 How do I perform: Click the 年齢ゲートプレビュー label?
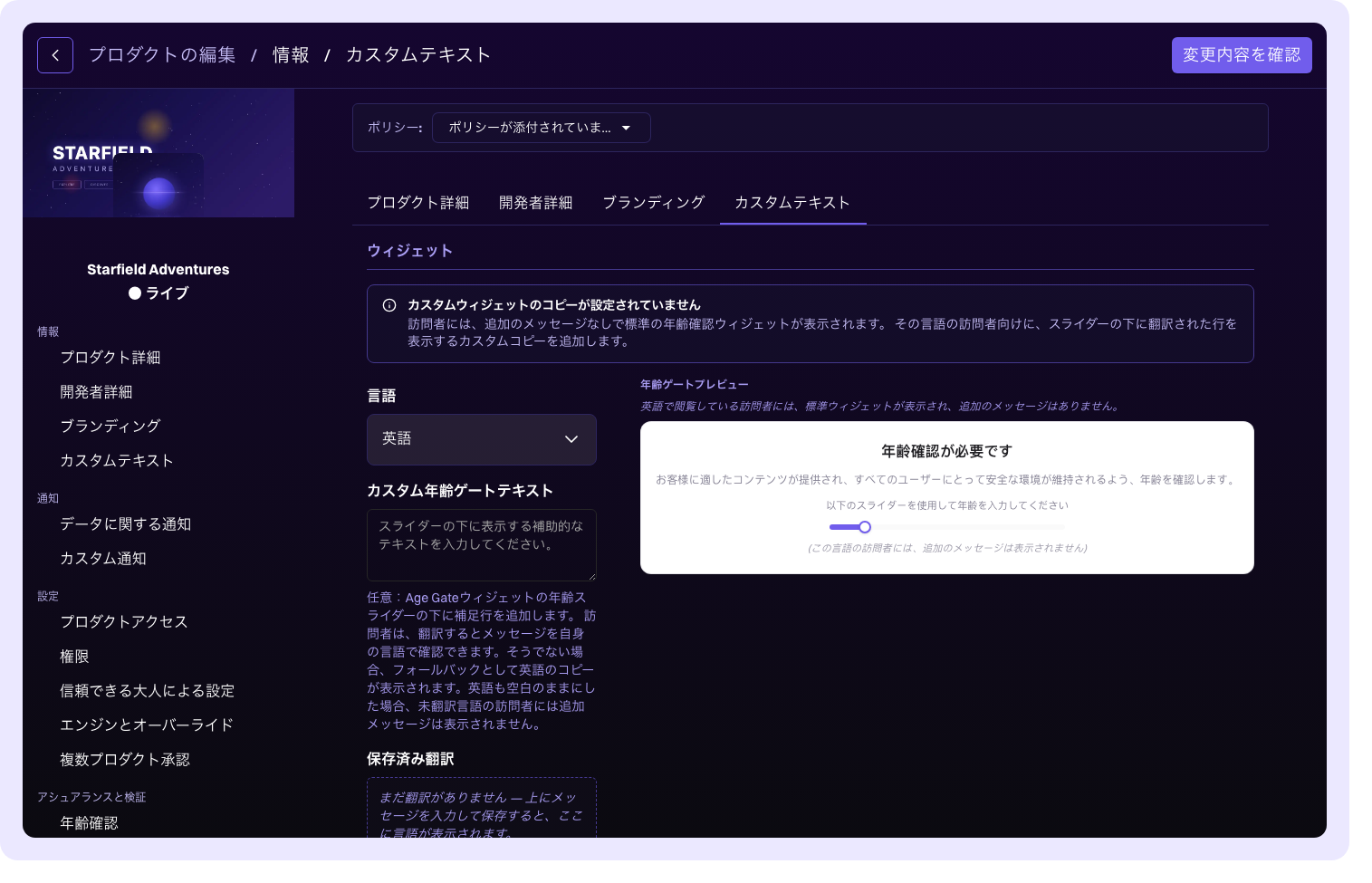pyautogui.click(x=695, y=385)
